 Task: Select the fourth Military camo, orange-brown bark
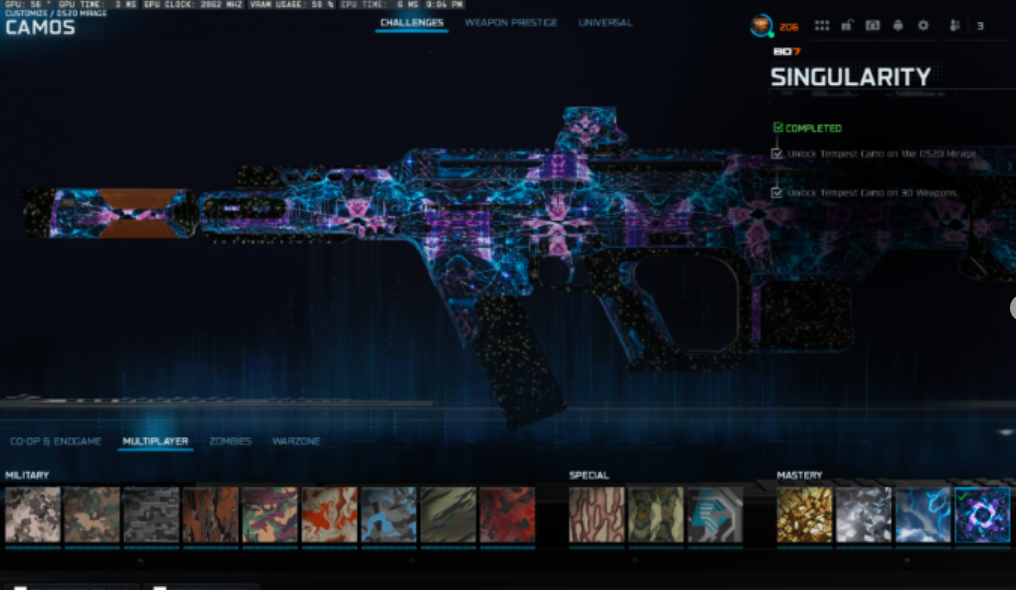211,515
